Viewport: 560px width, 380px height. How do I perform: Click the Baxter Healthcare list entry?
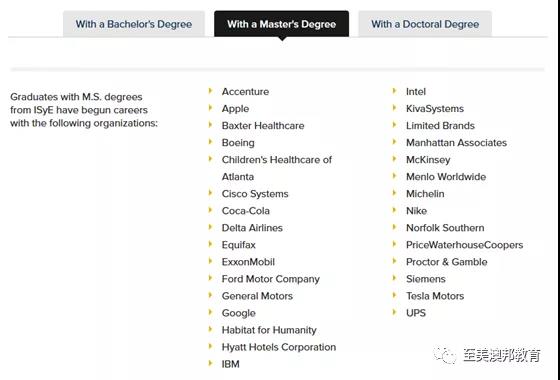[263, 126]
